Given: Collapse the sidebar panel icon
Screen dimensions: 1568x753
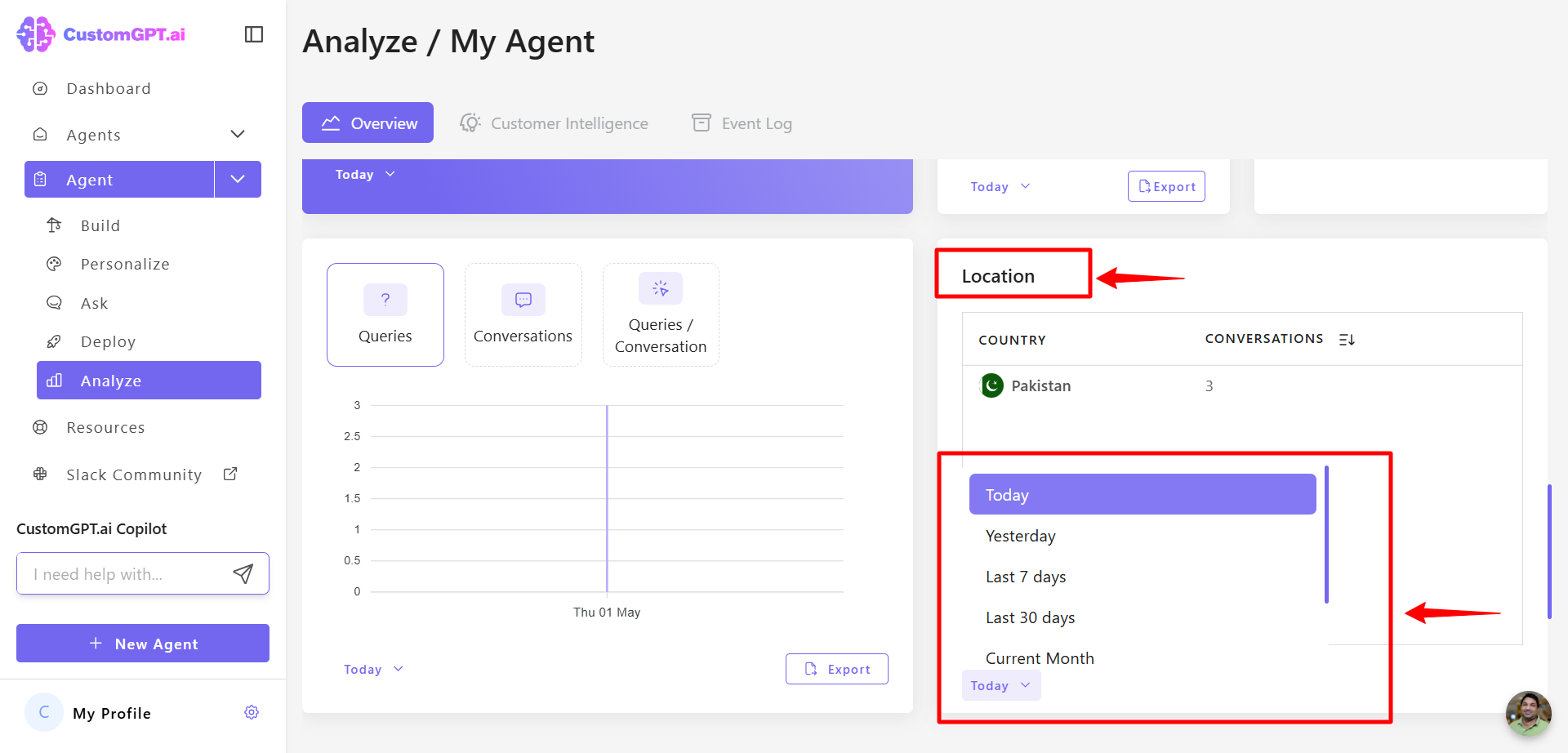Looking at the screenshot, I should tap(254, 34).
